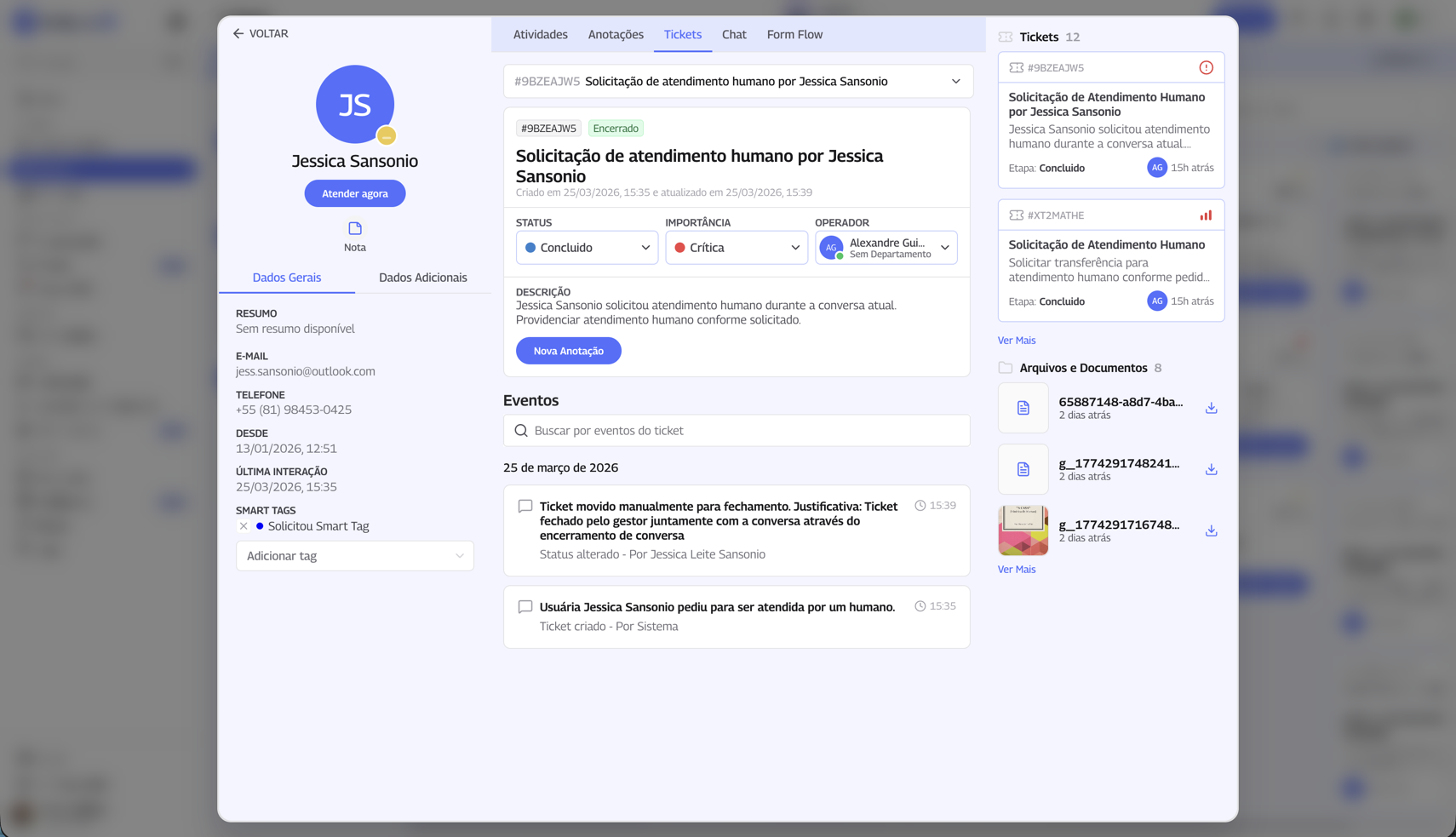The width and height of the screenshot is (1456, 837).
Task: Remove the Solicitou Smart Tag with X
Action: pyautogui.click(x=244, y=526)
